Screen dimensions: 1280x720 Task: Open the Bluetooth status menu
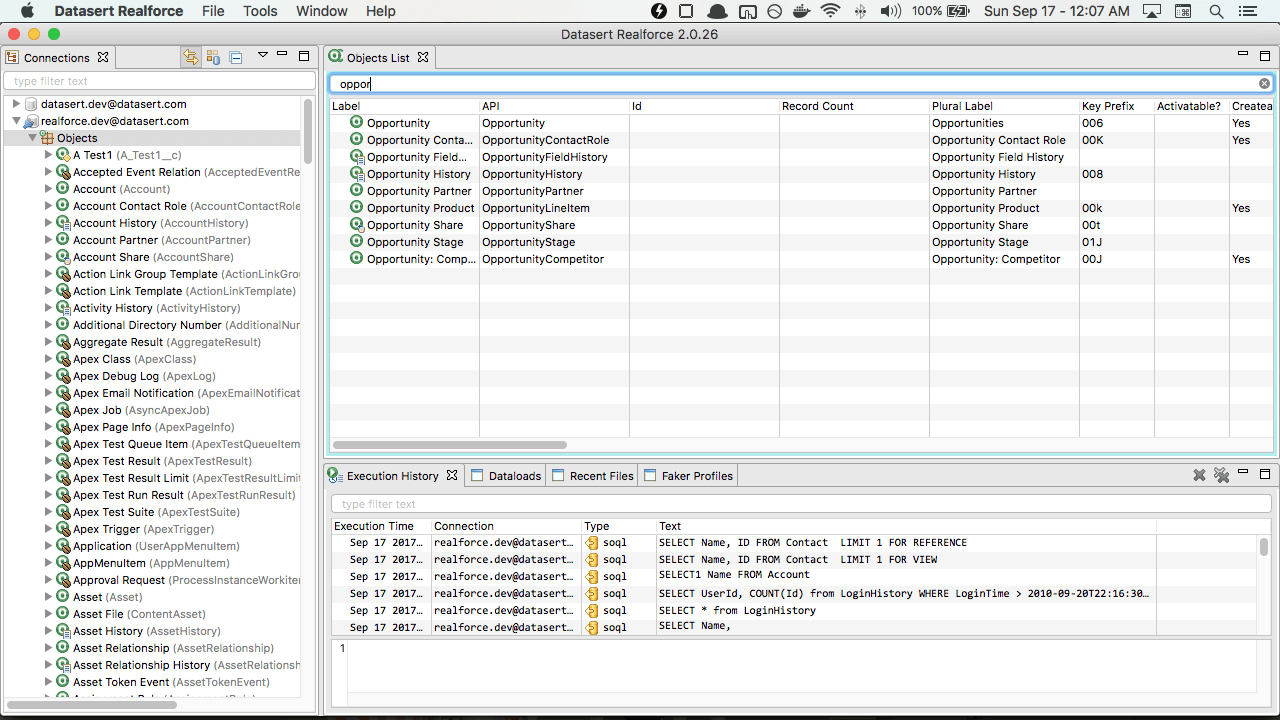[860, 11]
